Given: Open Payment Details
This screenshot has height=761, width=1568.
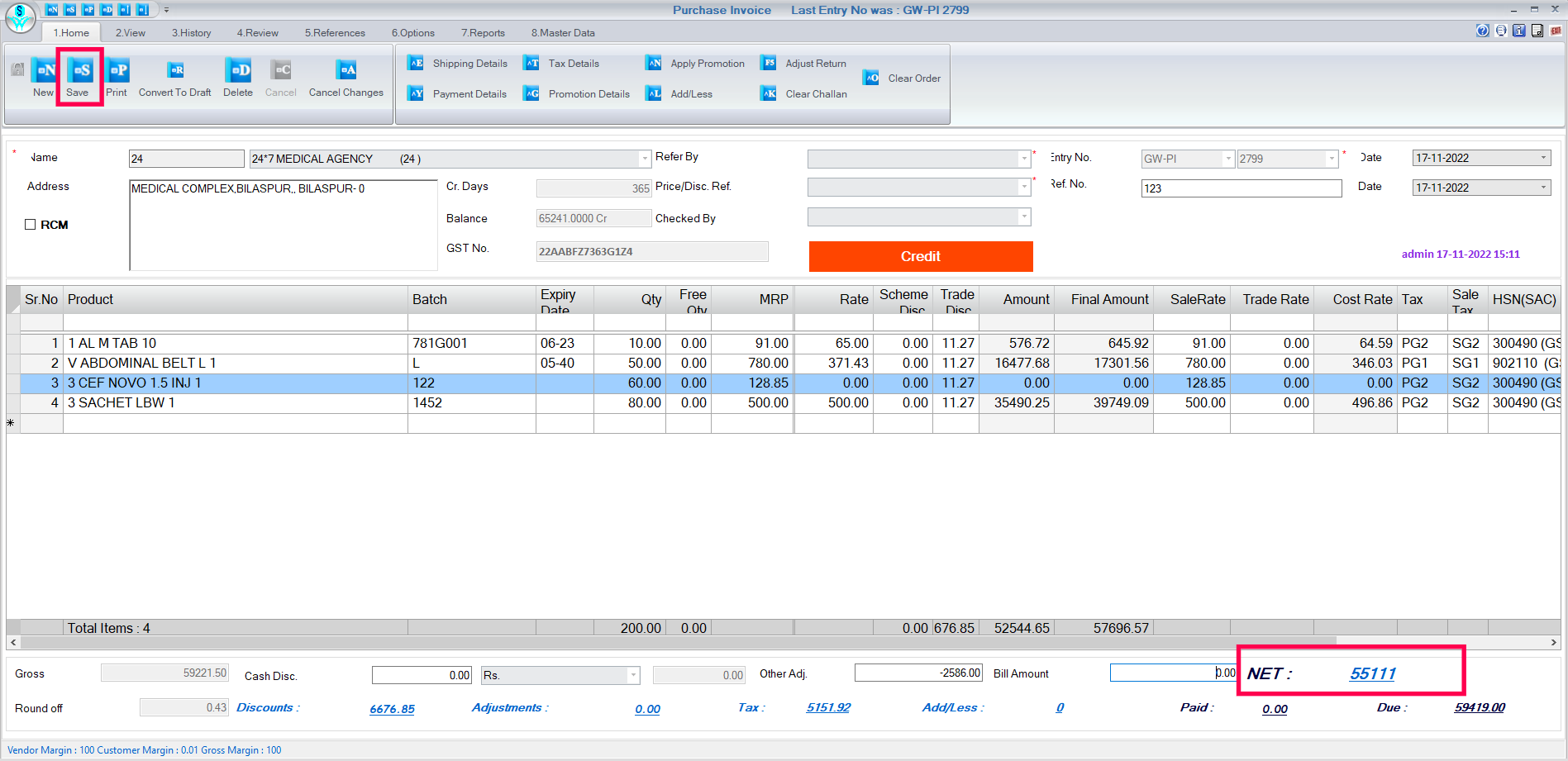Looking at the screenshot, I should click(458, 94).
